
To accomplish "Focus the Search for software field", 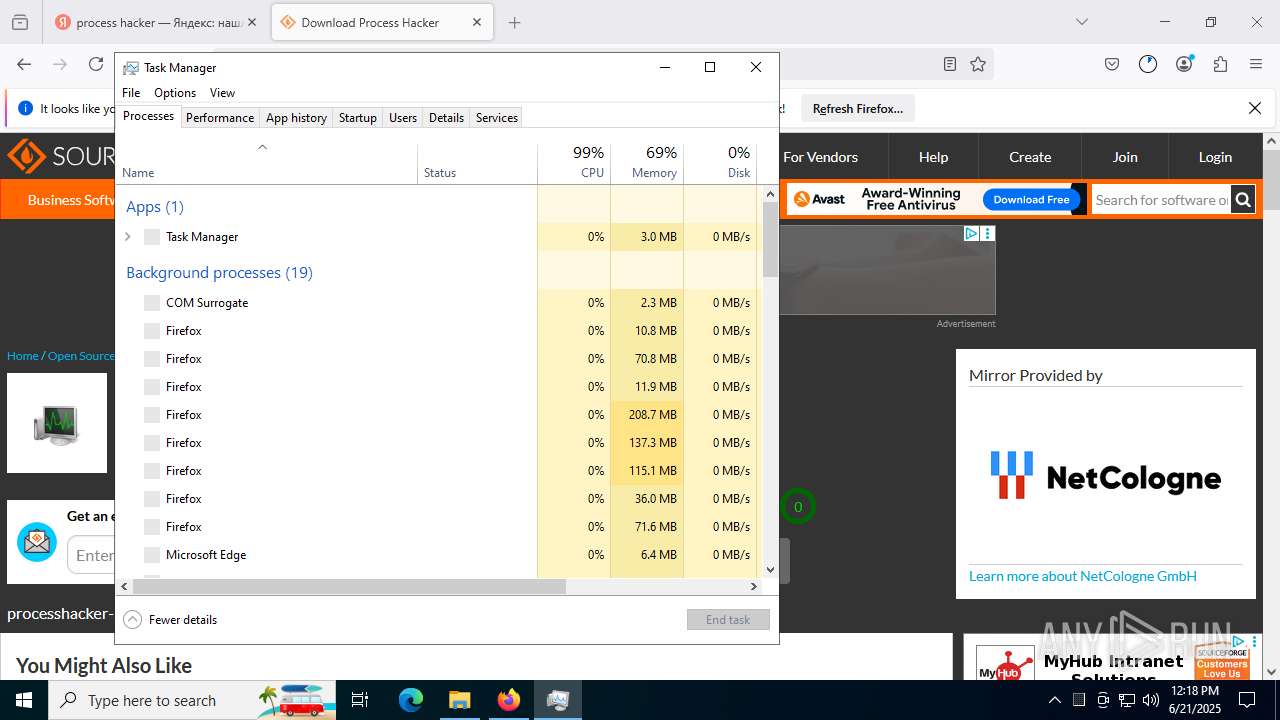I will tap(1160, 200).
